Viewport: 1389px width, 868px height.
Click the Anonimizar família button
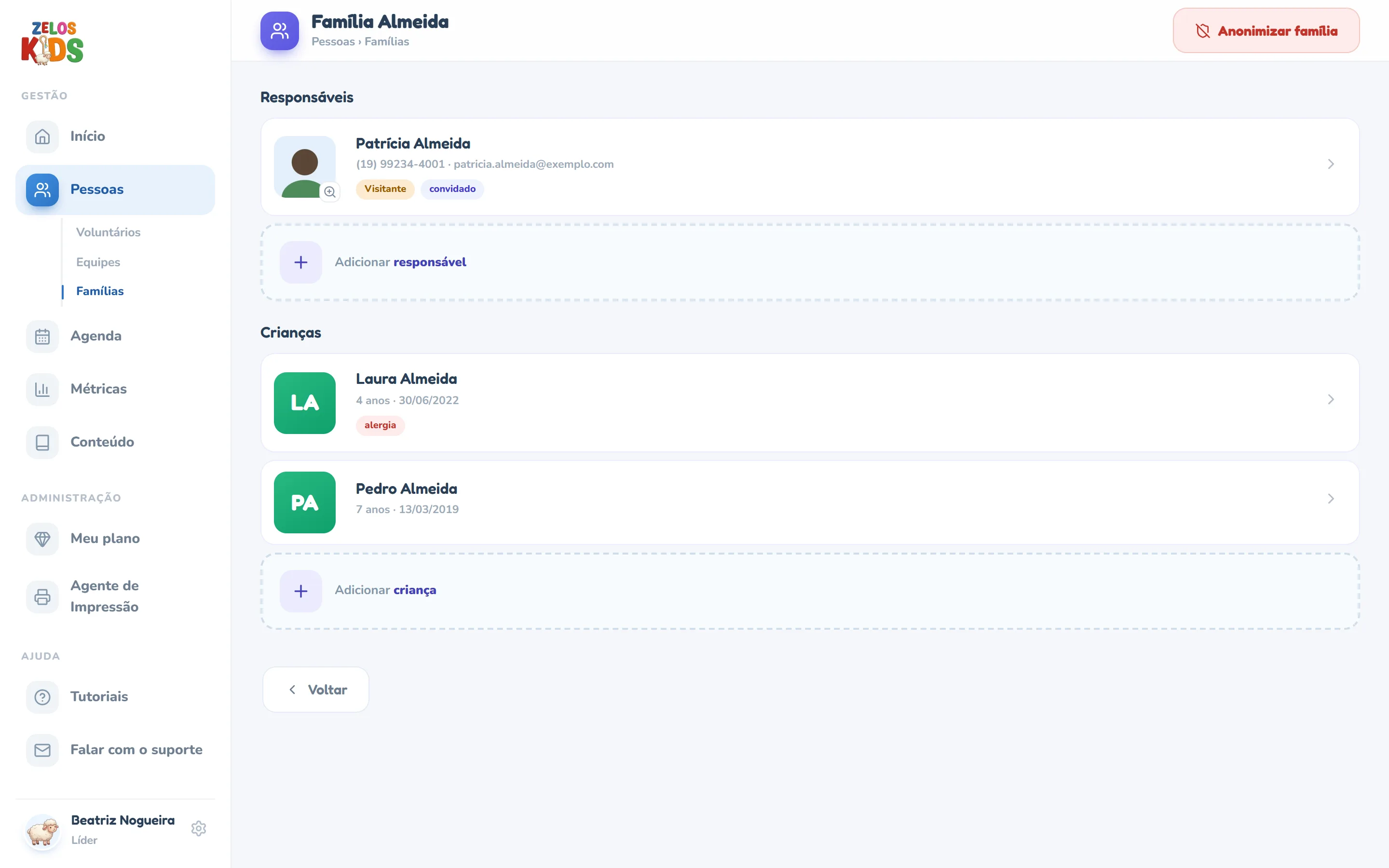[x=1266, y=31]
